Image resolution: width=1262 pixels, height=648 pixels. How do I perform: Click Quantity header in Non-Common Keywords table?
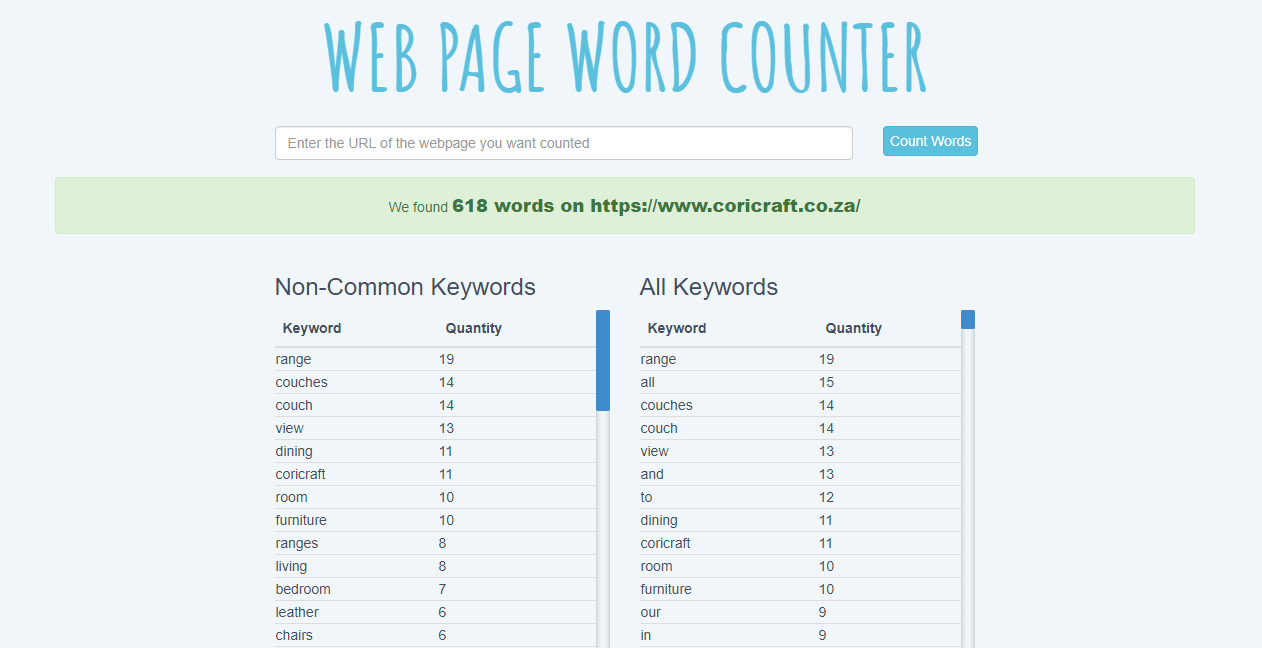point(473,328)
